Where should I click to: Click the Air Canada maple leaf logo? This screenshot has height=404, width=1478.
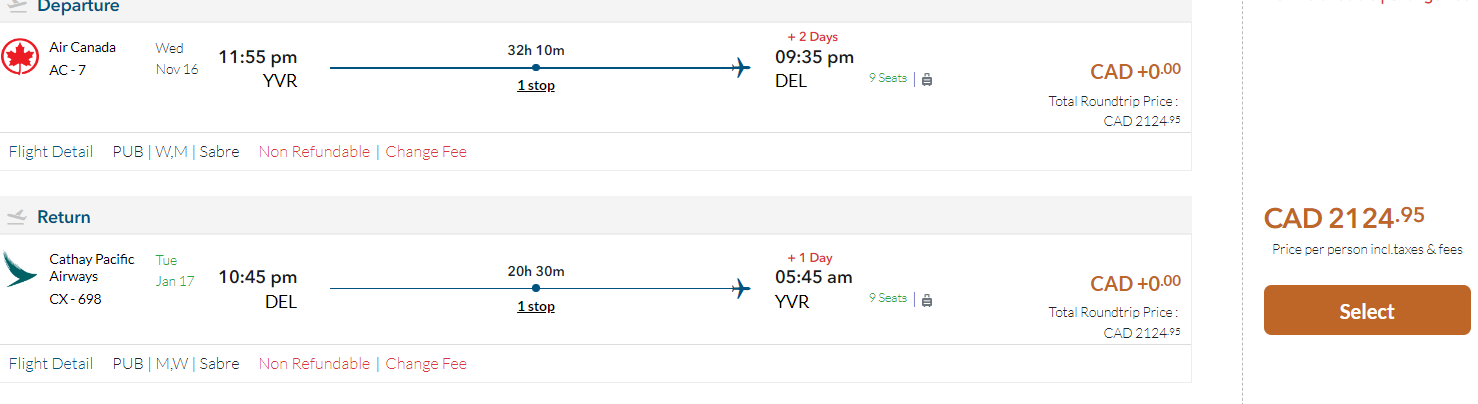pyautogui.click(x=20, y=57)
